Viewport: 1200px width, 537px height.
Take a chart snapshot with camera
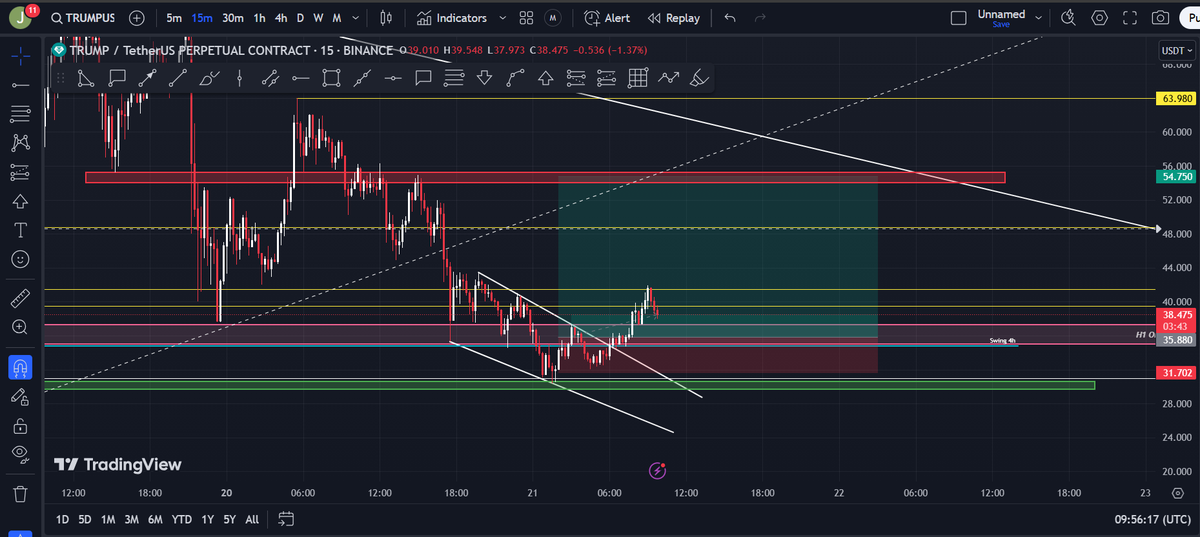(x=1161, y=18)
